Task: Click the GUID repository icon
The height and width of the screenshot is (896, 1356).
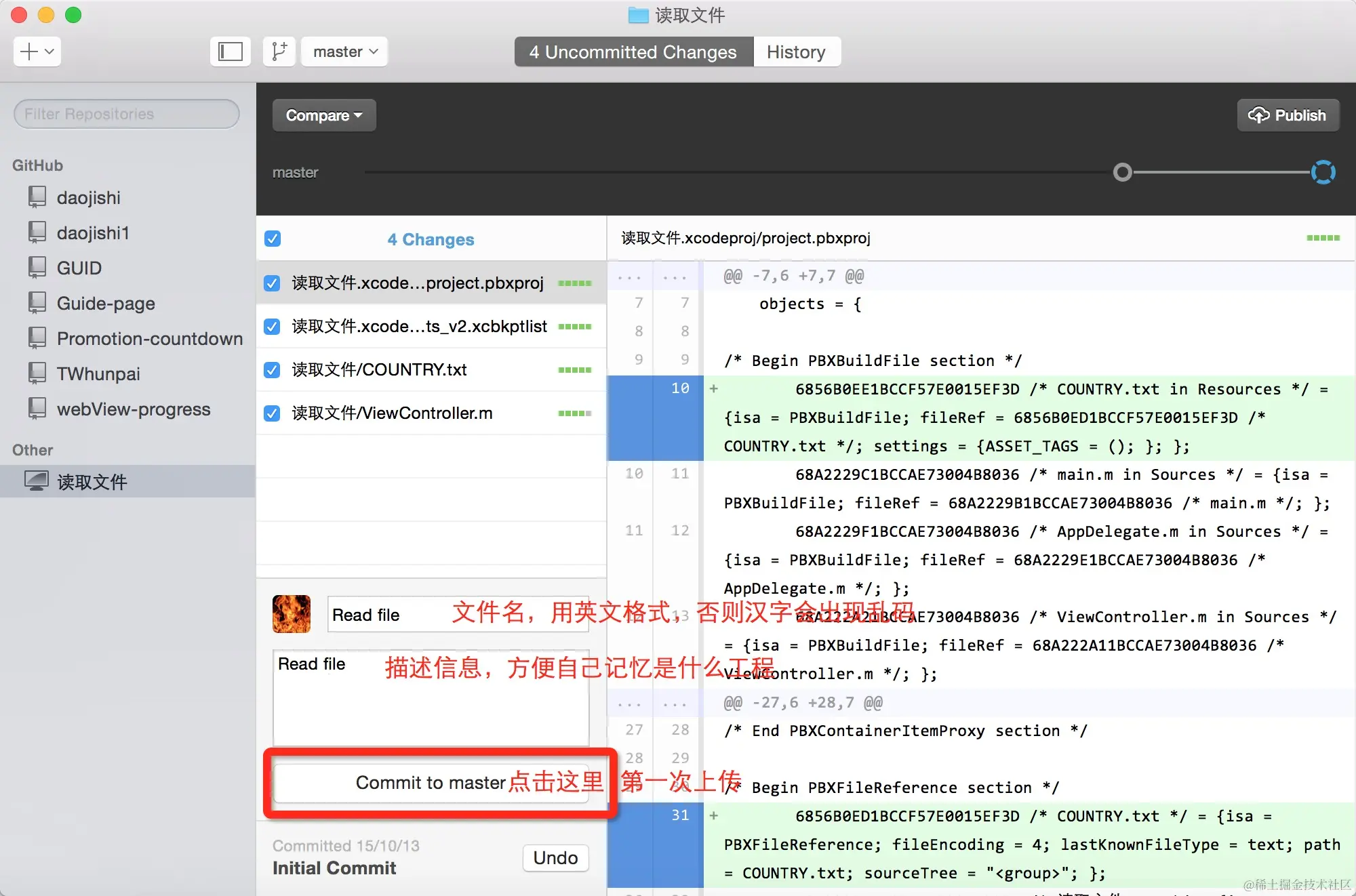Action: pyautogui.click(x=37, y=268)
